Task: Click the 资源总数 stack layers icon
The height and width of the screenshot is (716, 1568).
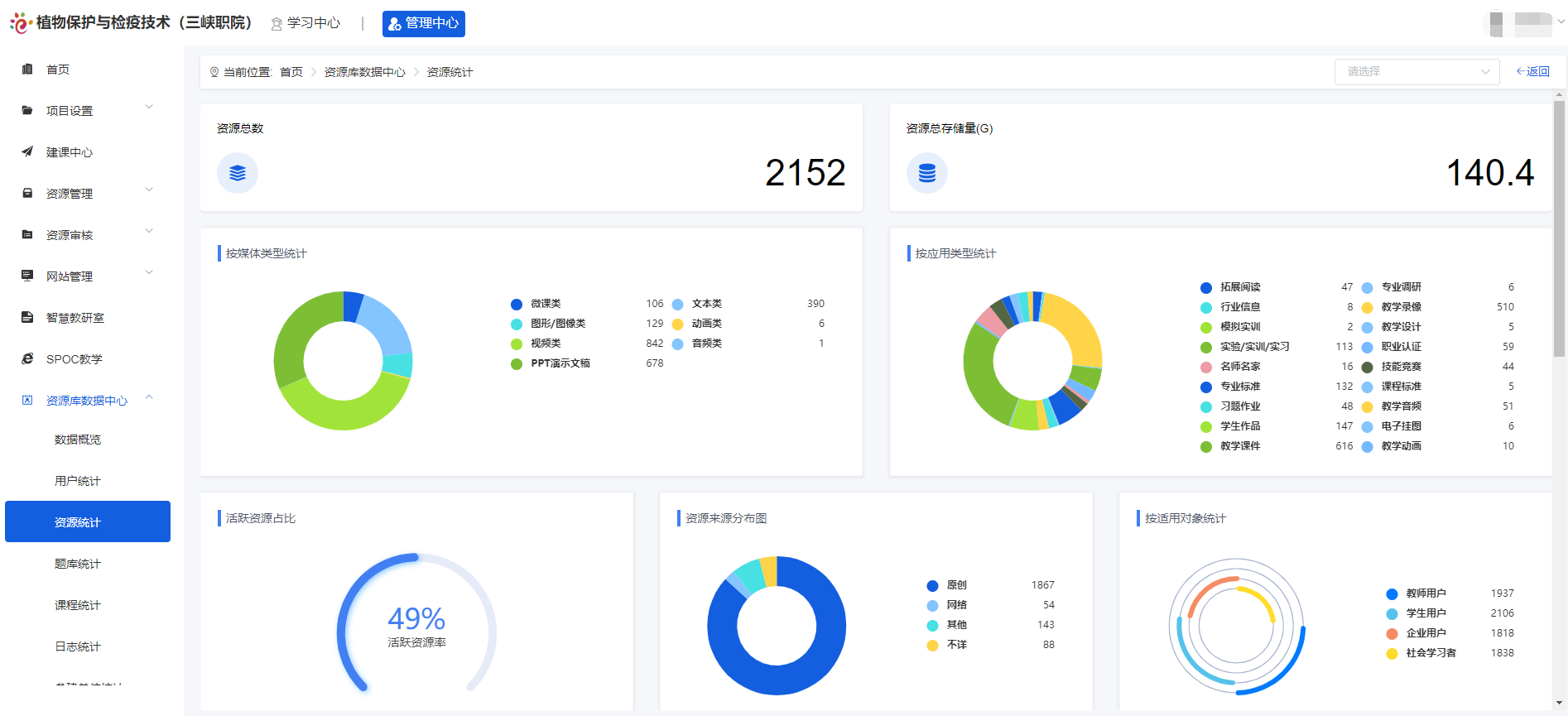Action: (x=238, y=173)
